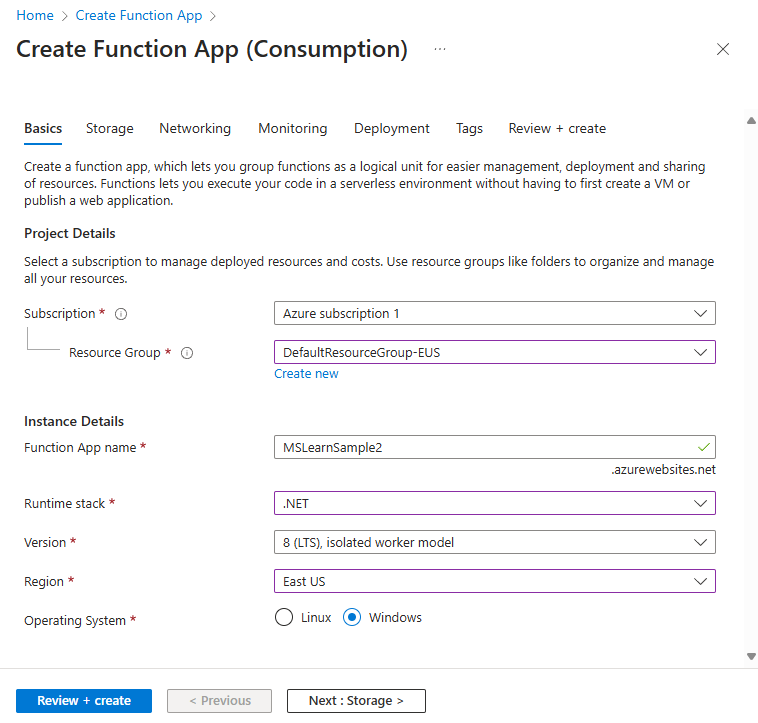Expand the Subscription dropdown

[x=494, y=314]
